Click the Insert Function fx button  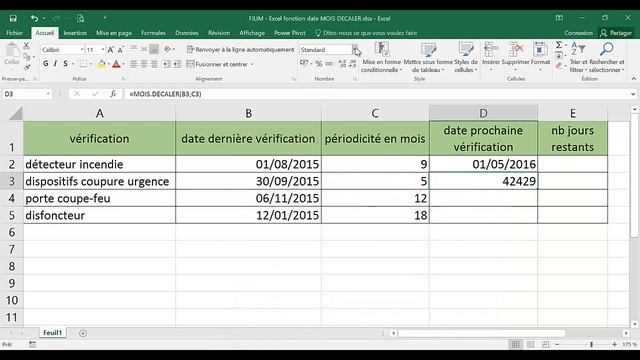113,94
